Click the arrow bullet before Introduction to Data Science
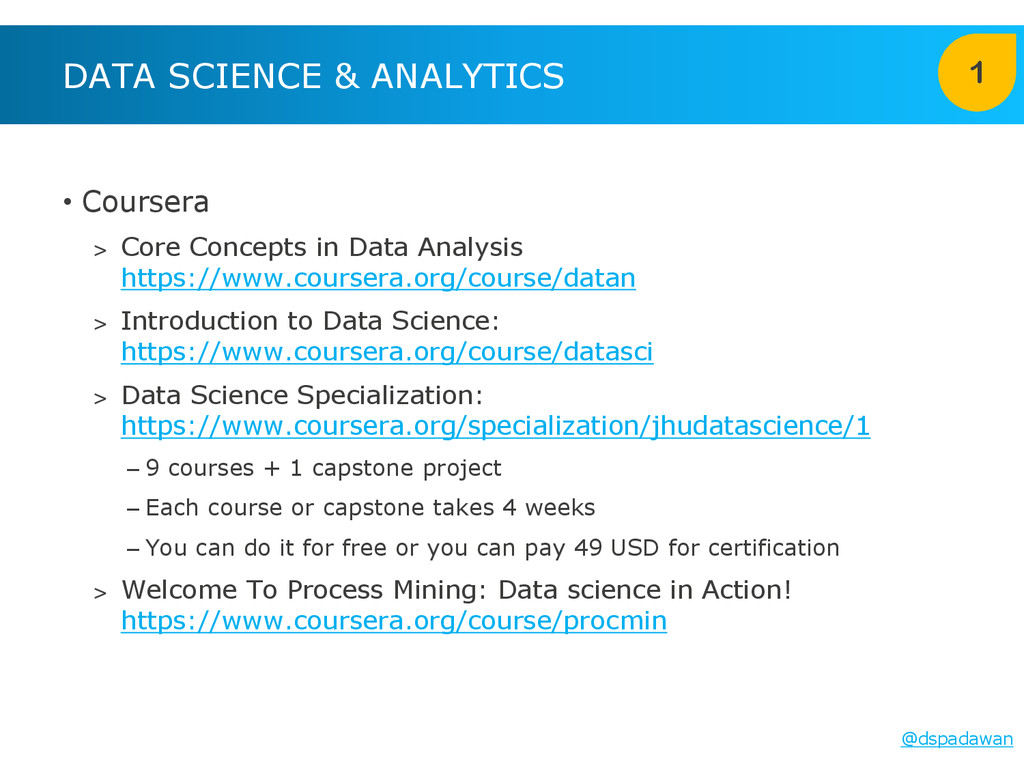 tap(99, 324)
